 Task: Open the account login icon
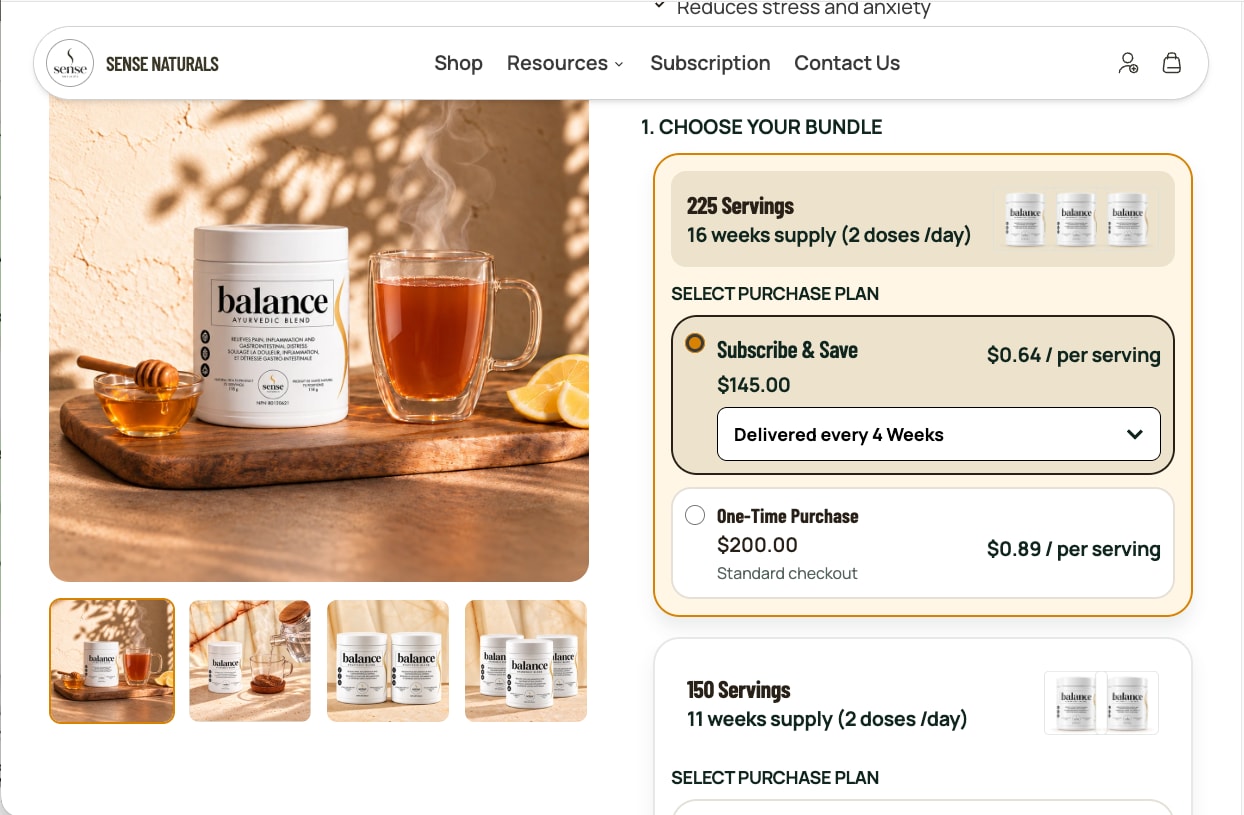(1128, 63)
